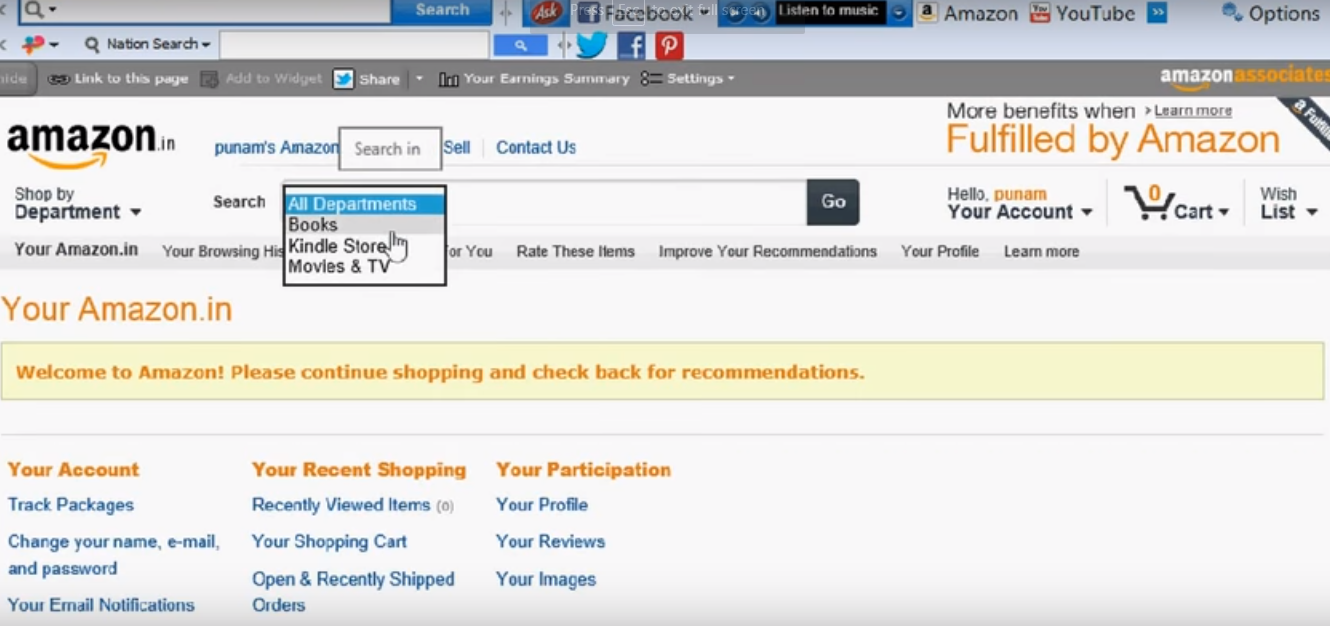Select All Departments in search dropdown
The height and width of the screenshot is (626, 1330).
tap(364, 204)
